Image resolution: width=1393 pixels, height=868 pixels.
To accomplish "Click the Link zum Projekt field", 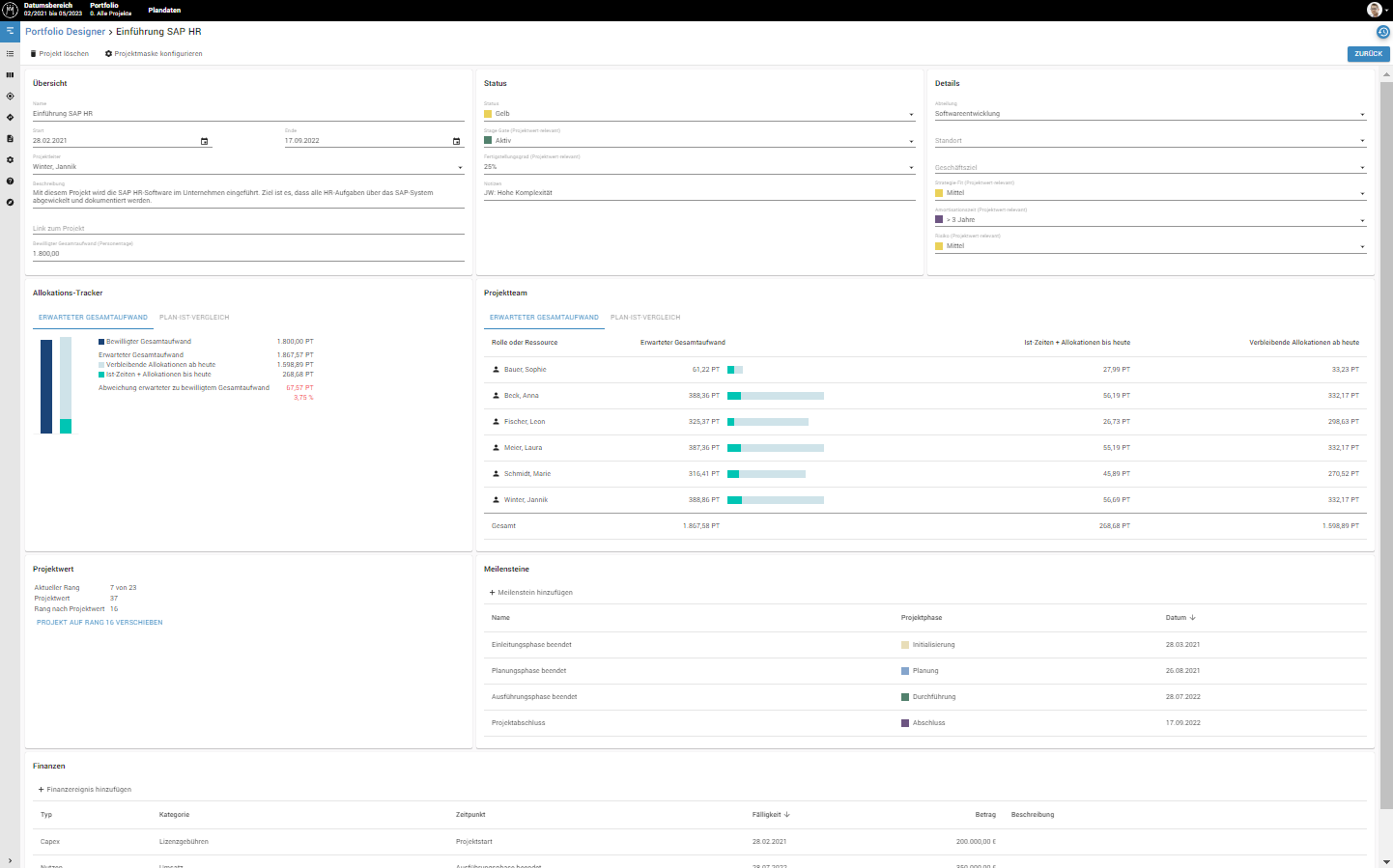I will tap(248, 229).
